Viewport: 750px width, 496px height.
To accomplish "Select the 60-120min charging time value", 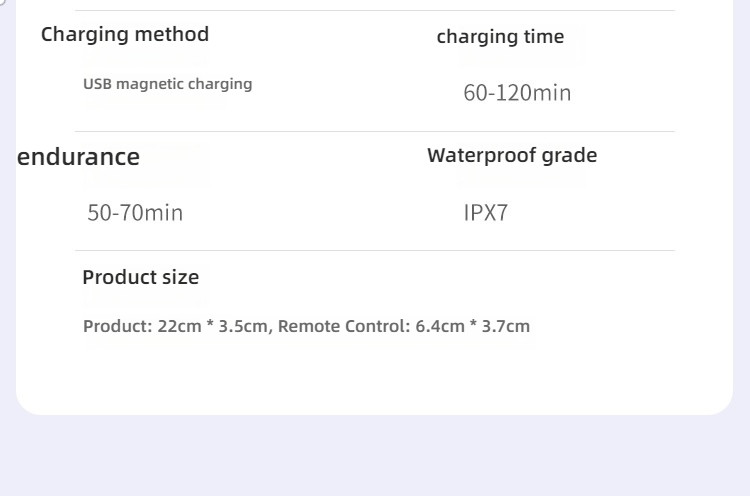I will click(x=517, y=93).
